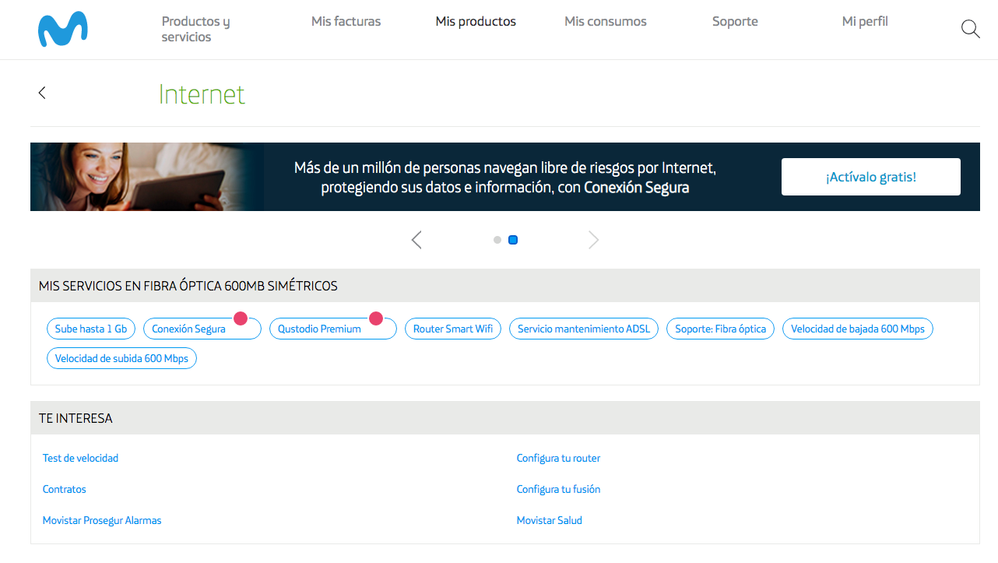Open Movistar Salud link
Viewport: 998px width, 563px height.
549,520
